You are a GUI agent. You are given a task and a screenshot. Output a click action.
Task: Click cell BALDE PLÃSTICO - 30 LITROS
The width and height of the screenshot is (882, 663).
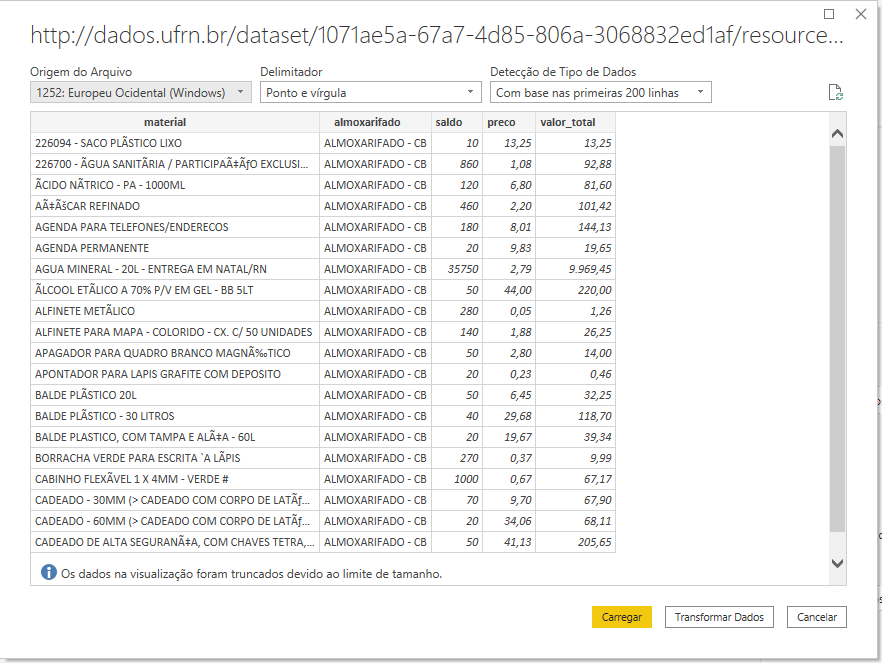[x=175, y=416]
